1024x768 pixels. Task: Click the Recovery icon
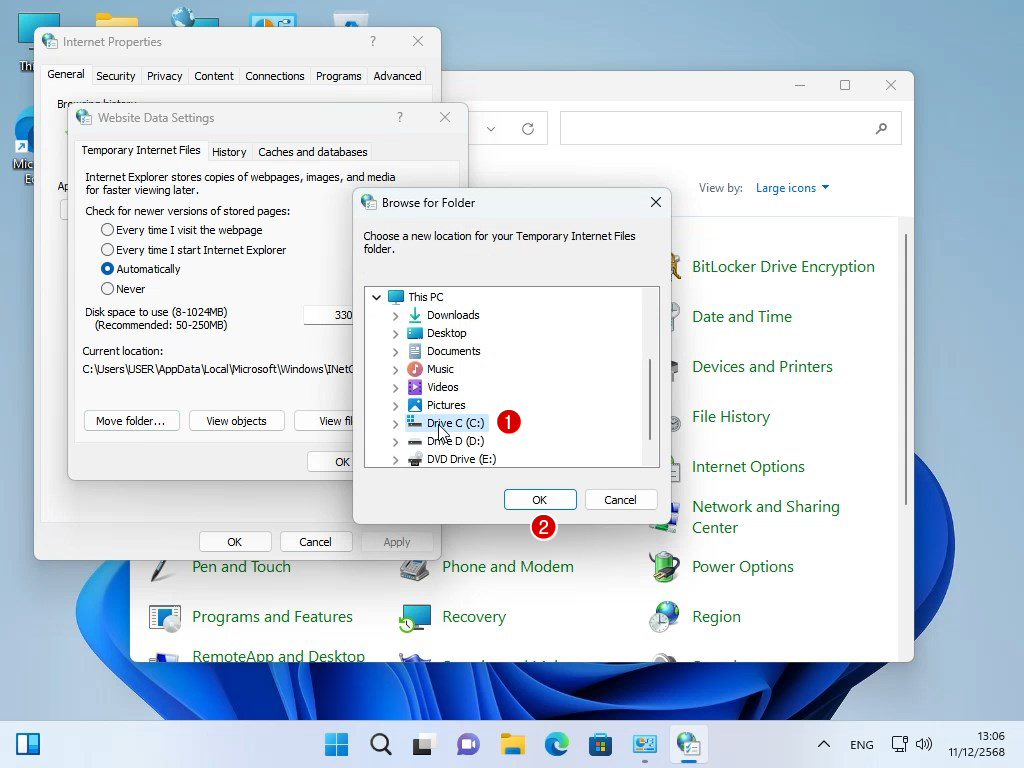click(415, 617)
